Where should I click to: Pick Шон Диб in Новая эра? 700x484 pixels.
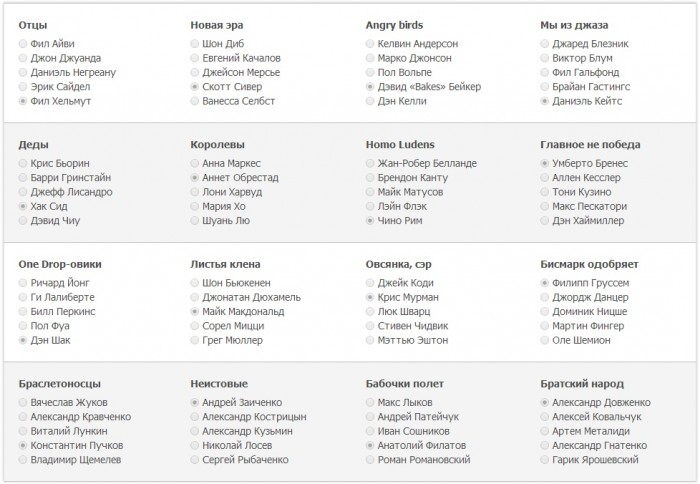(194, 44)
